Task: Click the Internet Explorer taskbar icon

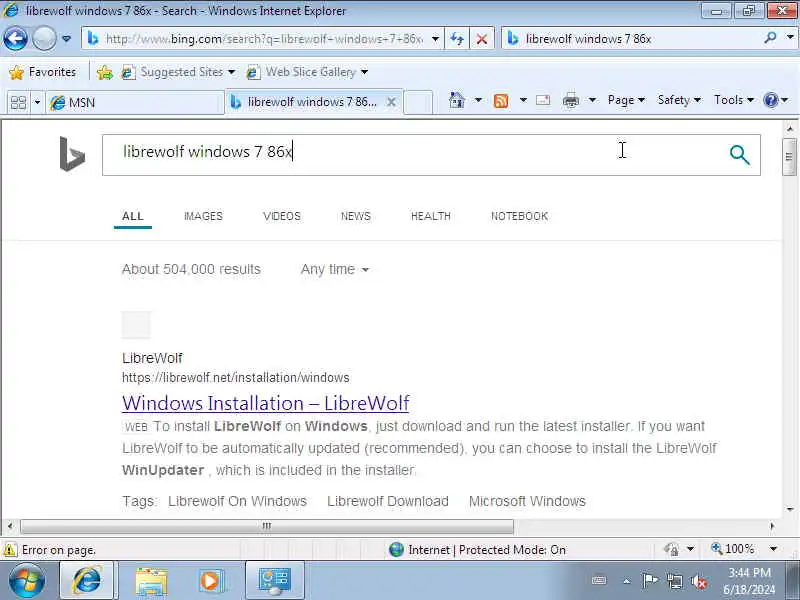Action: pyautogui.click(x=87, y=581)
